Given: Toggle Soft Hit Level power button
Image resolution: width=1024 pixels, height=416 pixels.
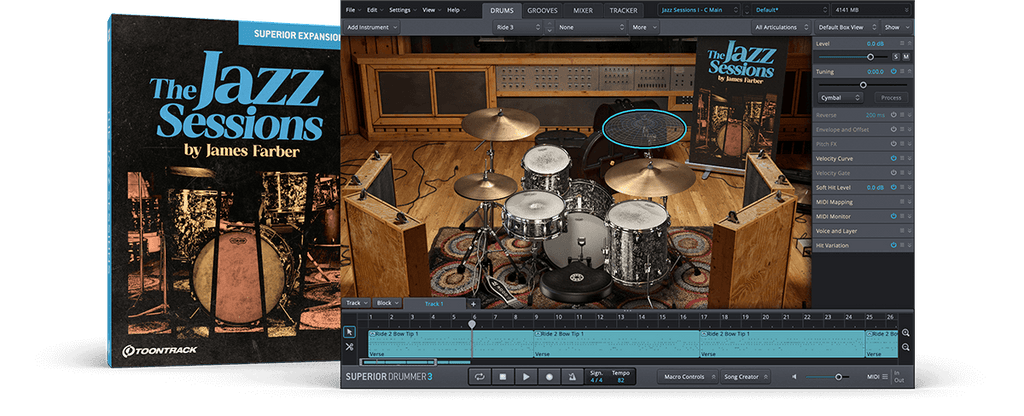Looking at the screenshot, I should [893, 187].
